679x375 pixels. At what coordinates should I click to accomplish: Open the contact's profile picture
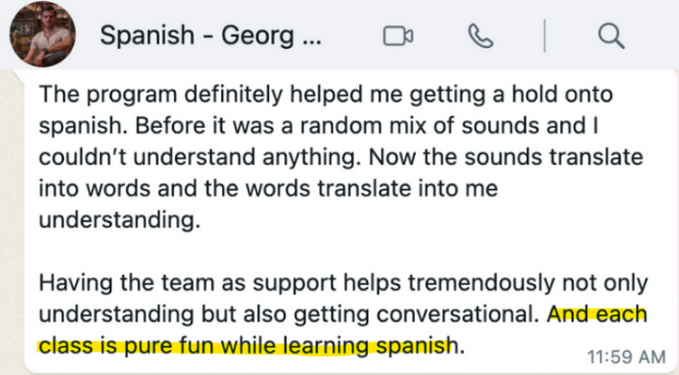(42, 34)
